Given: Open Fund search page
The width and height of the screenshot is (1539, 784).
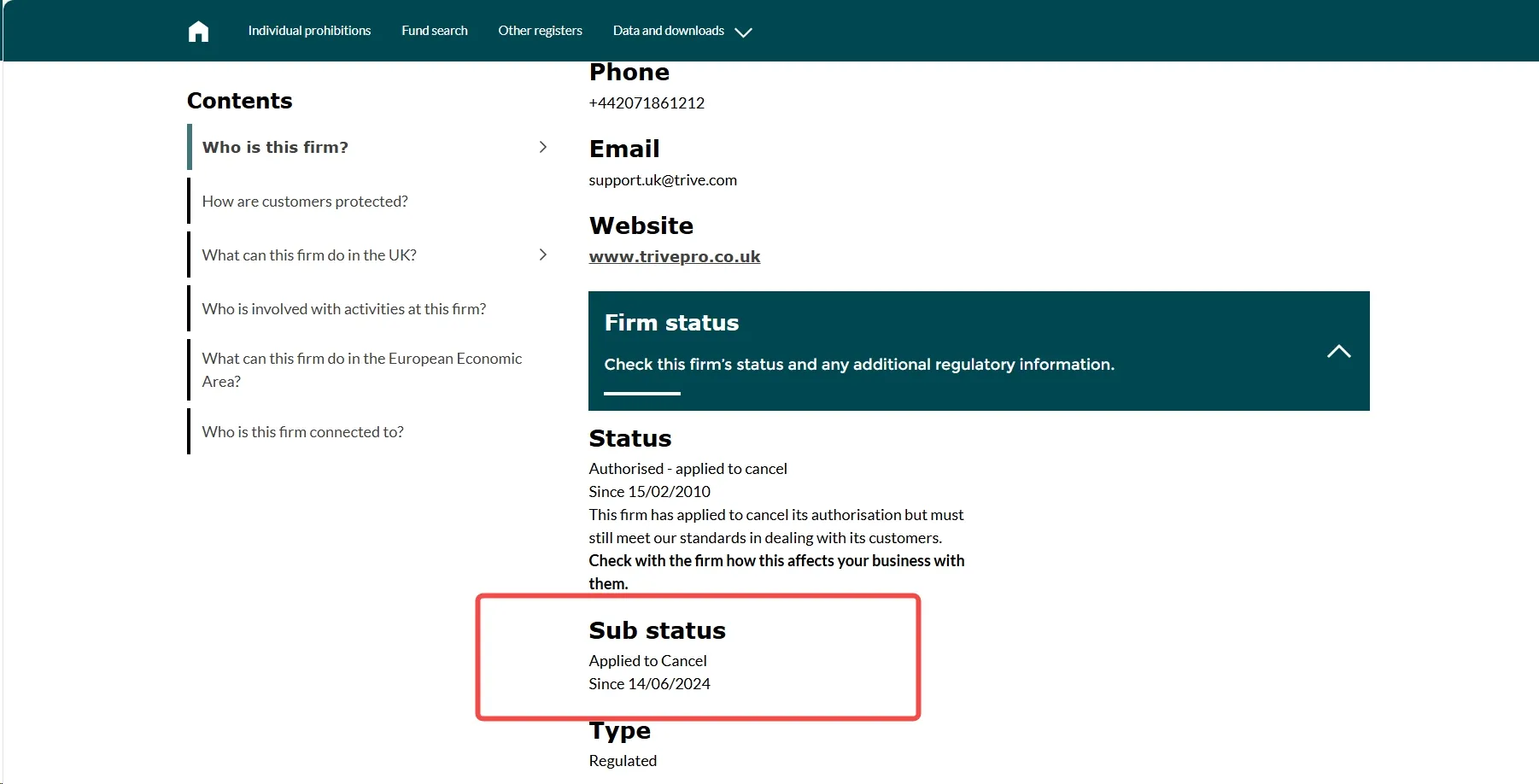Looking at the screenshot, I should 435,31.
